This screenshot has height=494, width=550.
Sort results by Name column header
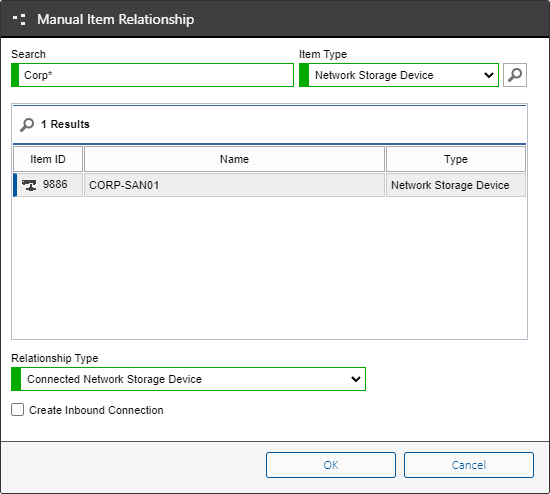tap(234, 159)
